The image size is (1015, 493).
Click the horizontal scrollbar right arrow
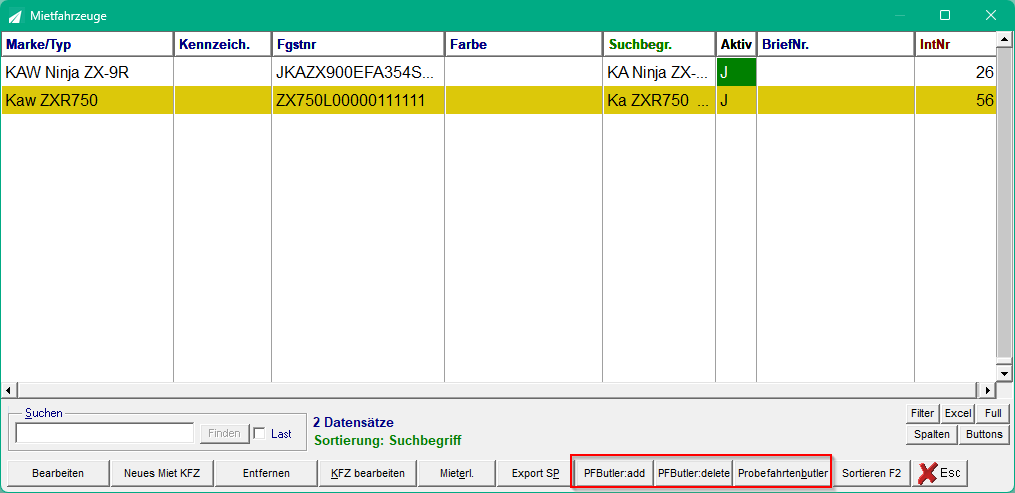987,390
